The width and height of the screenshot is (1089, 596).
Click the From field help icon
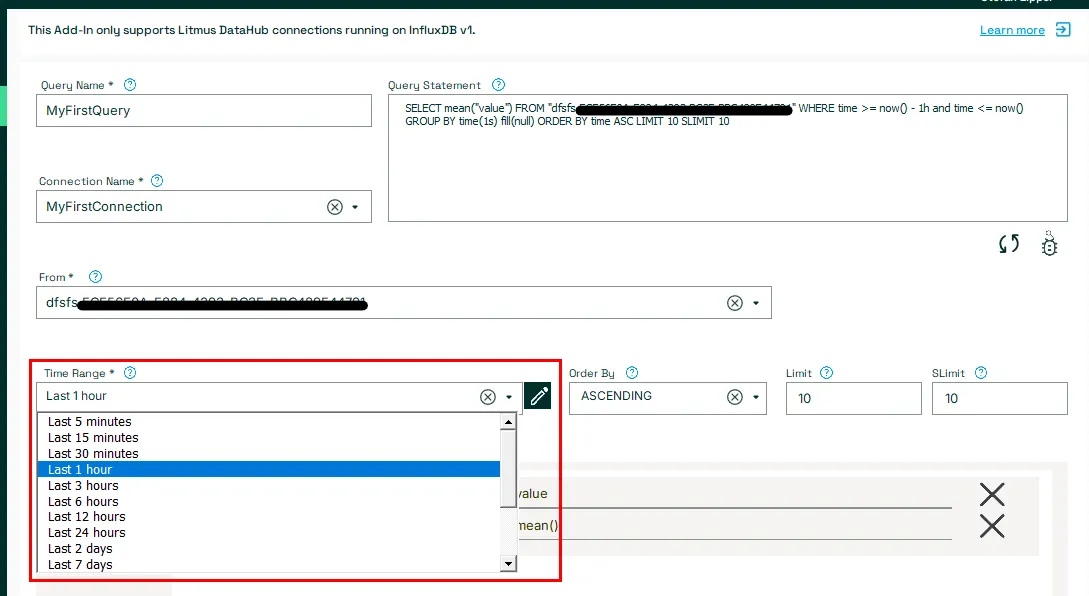(x=95, y=276)
